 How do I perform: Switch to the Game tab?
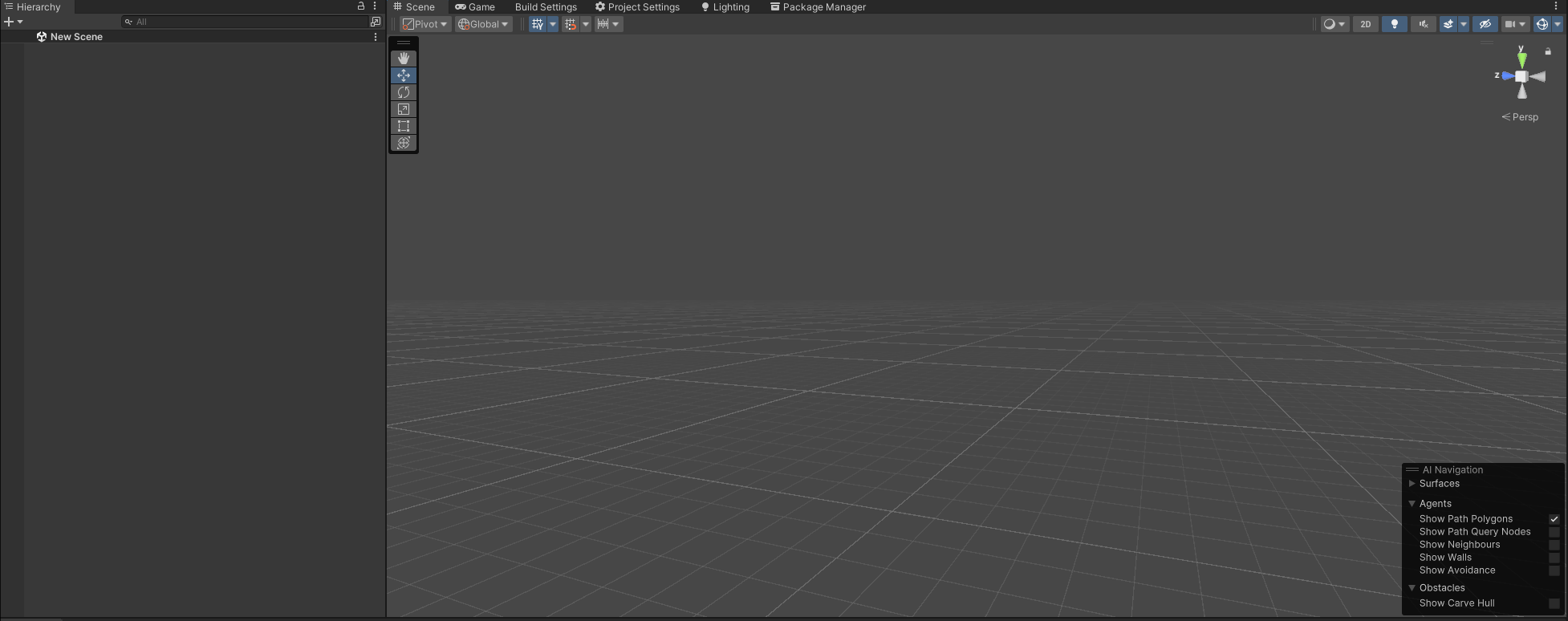475,7
